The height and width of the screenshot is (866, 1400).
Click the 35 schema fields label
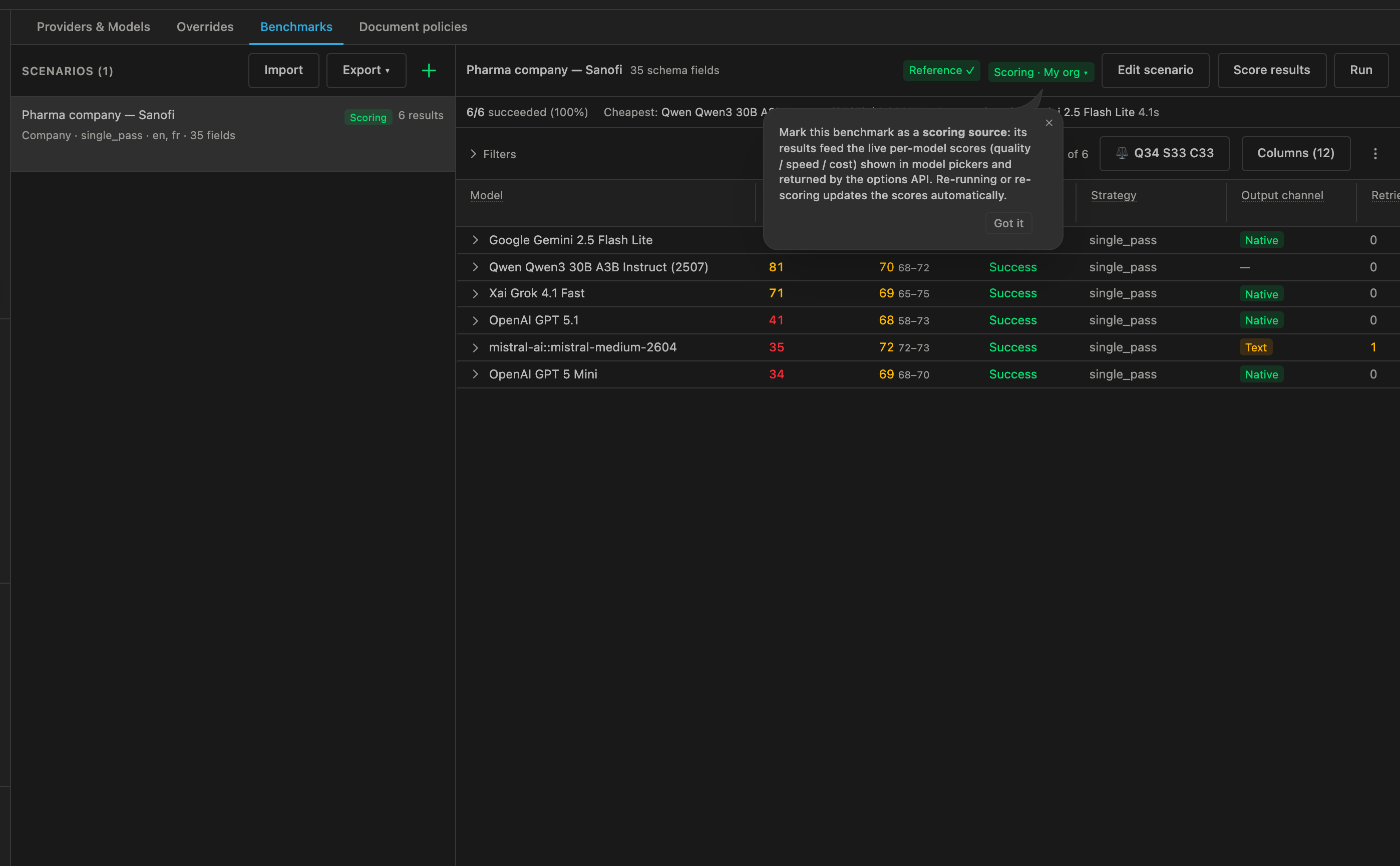pyautogui.click(x=674, y=71)
